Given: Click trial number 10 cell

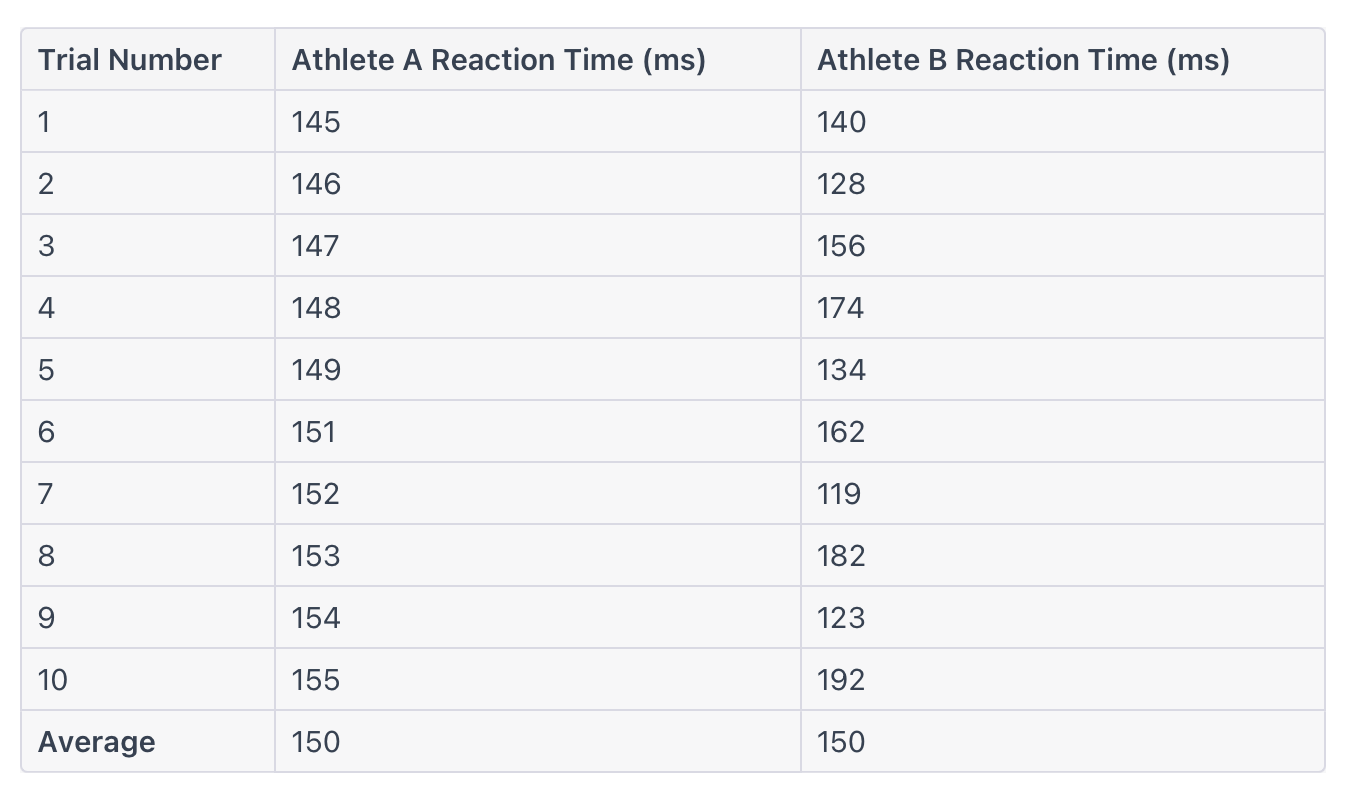Looking at the screenshot, I should click(148, 680).
